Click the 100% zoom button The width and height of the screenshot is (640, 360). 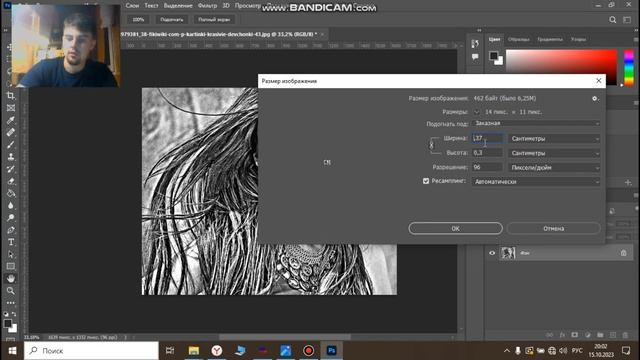(138, 20)
